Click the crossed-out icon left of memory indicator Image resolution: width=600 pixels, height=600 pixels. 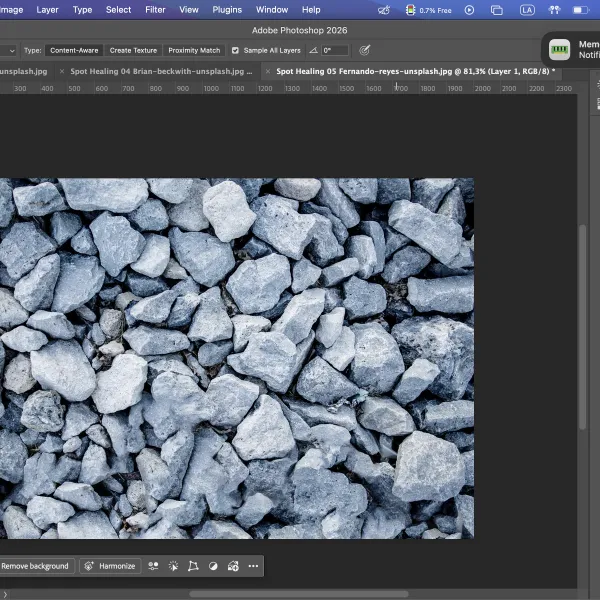point(384,10)
